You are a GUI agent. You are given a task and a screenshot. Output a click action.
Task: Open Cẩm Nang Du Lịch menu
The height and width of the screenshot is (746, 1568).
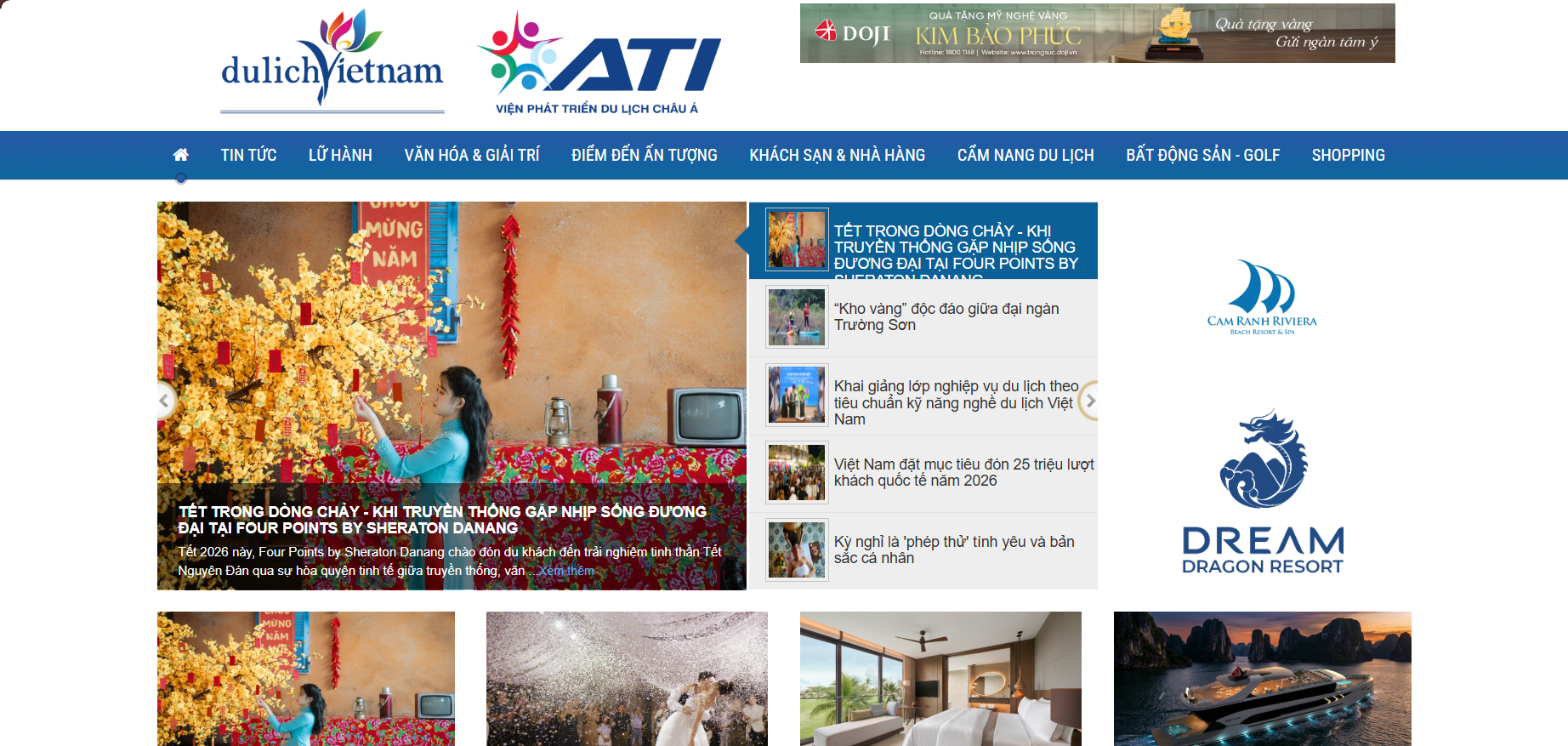tap(1025, 155)
